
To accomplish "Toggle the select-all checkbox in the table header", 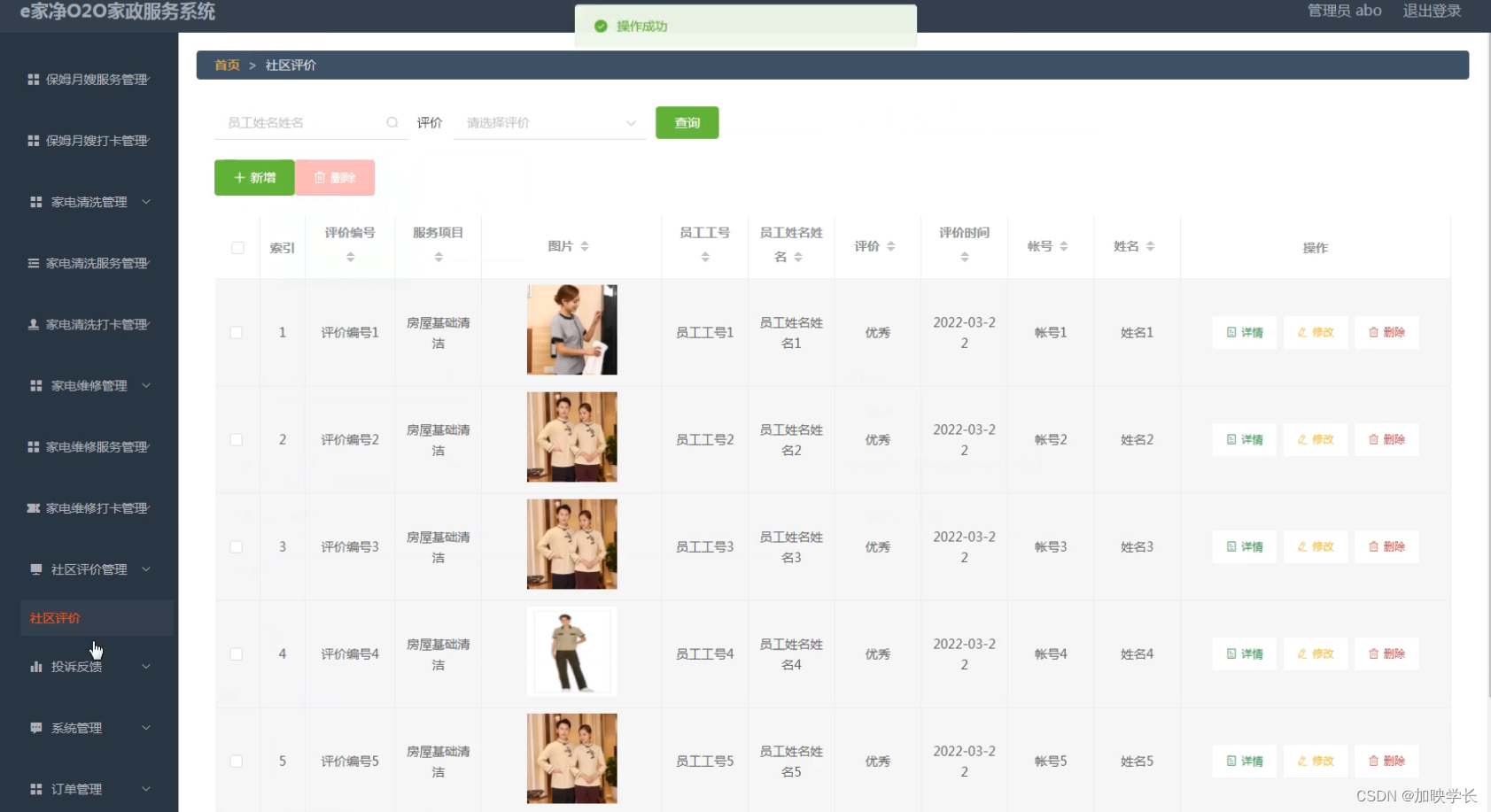I will [237, 248].
